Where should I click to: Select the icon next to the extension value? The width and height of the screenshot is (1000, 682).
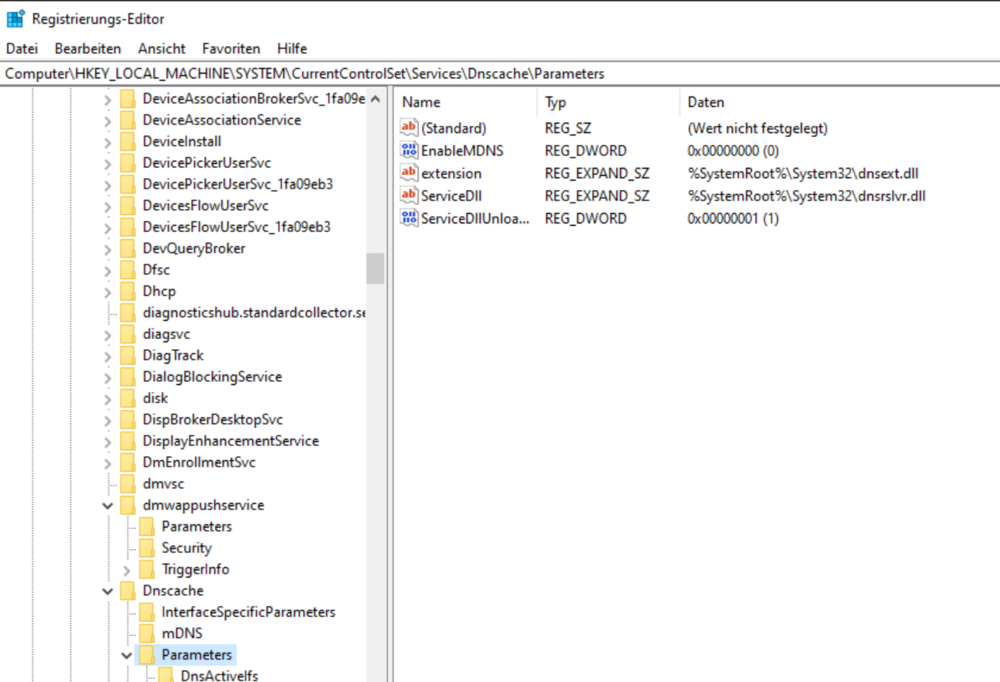(409, 173)
